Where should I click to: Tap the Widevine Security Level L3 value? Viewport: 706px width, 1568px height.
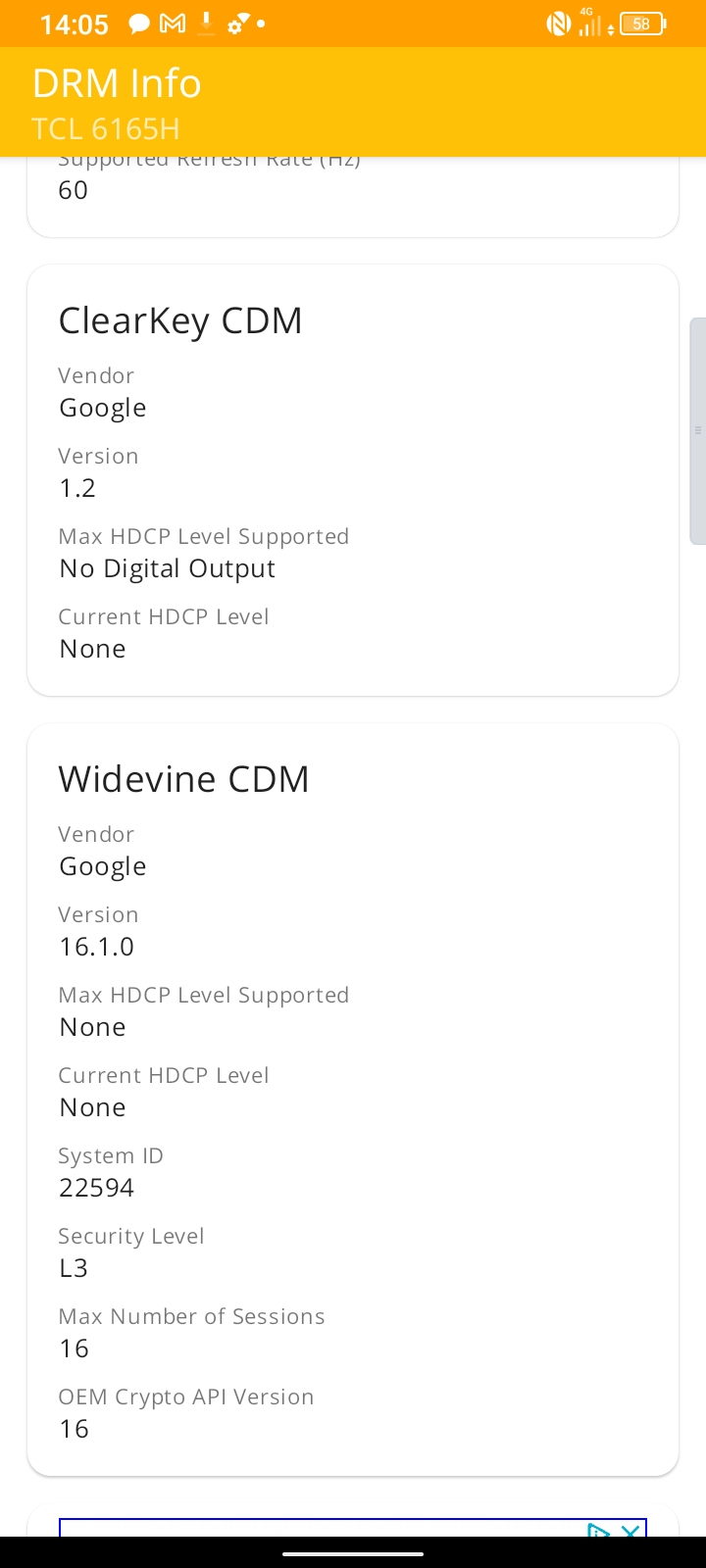pos(74,1268)
